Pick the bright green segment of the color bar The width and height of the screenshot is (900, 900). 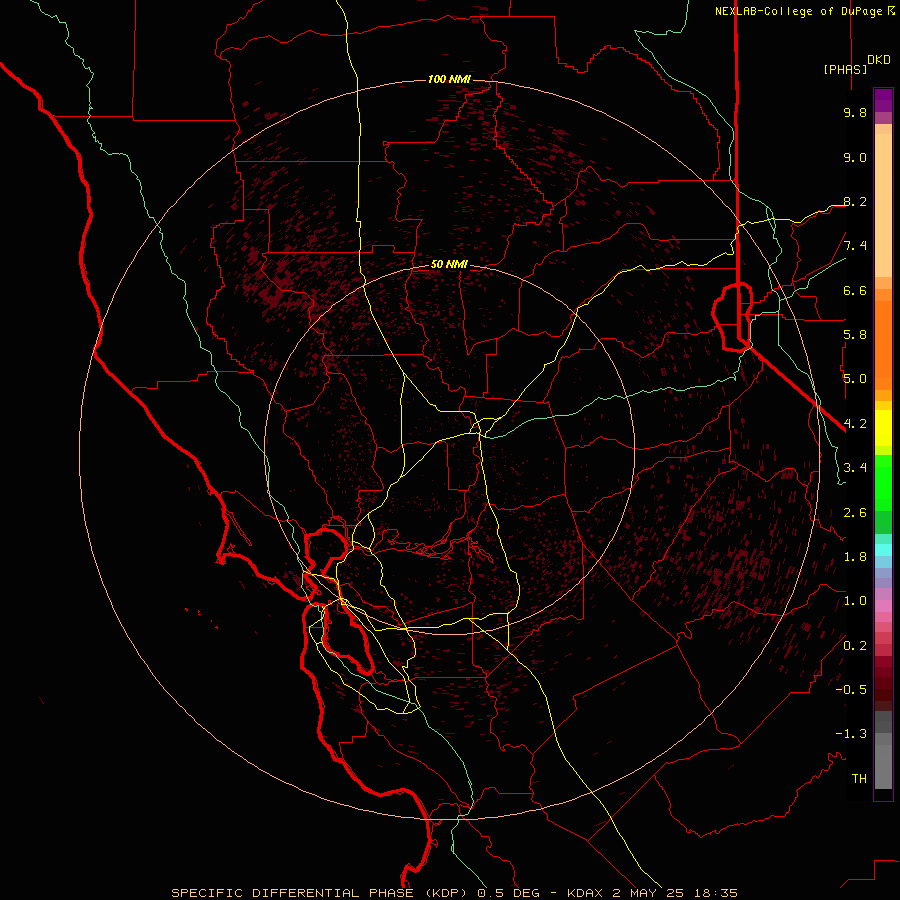tap(883, 482)
